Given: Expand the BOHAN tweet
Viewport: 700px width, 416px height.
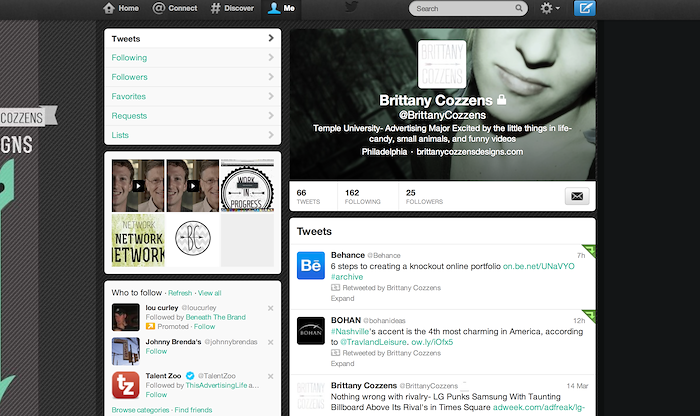Looking at the screenshot, I should (342, 364).
